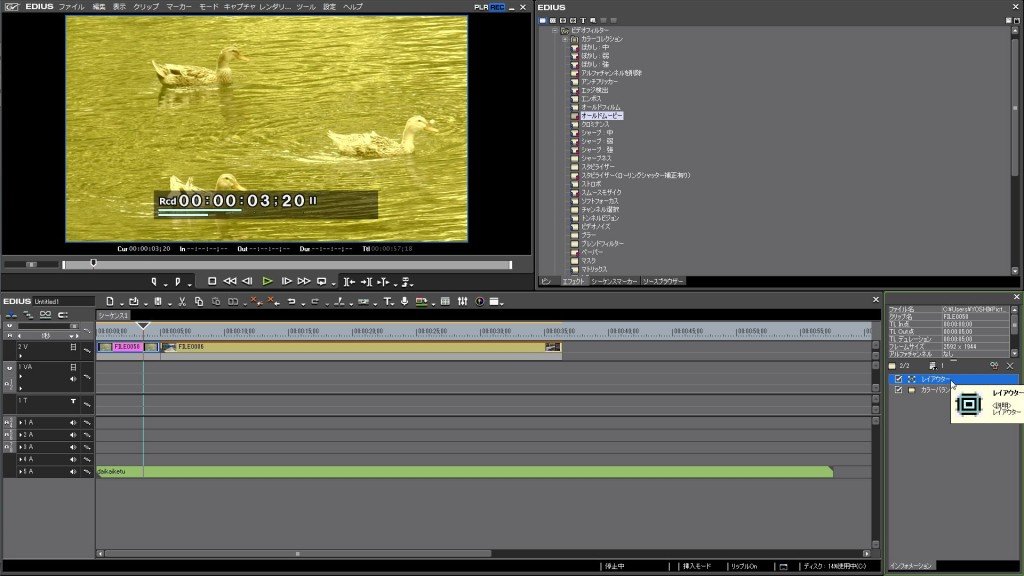Step to previous frame in player
Image resolution: width=1024 pixels, height=576 pixels.
pos(248,281)
